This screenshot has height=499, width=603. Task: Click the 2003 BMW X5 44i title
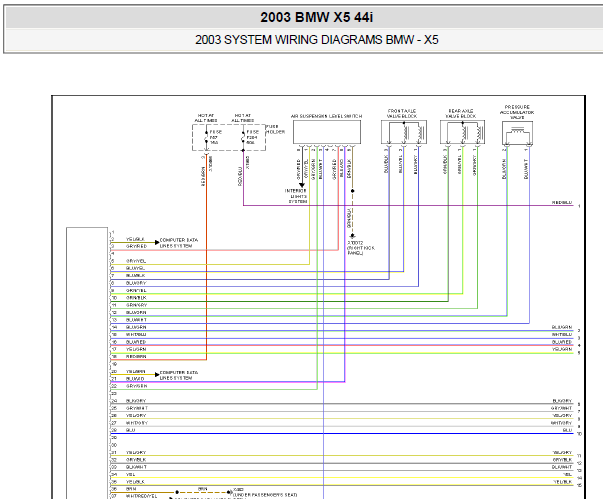pos(316,17)
